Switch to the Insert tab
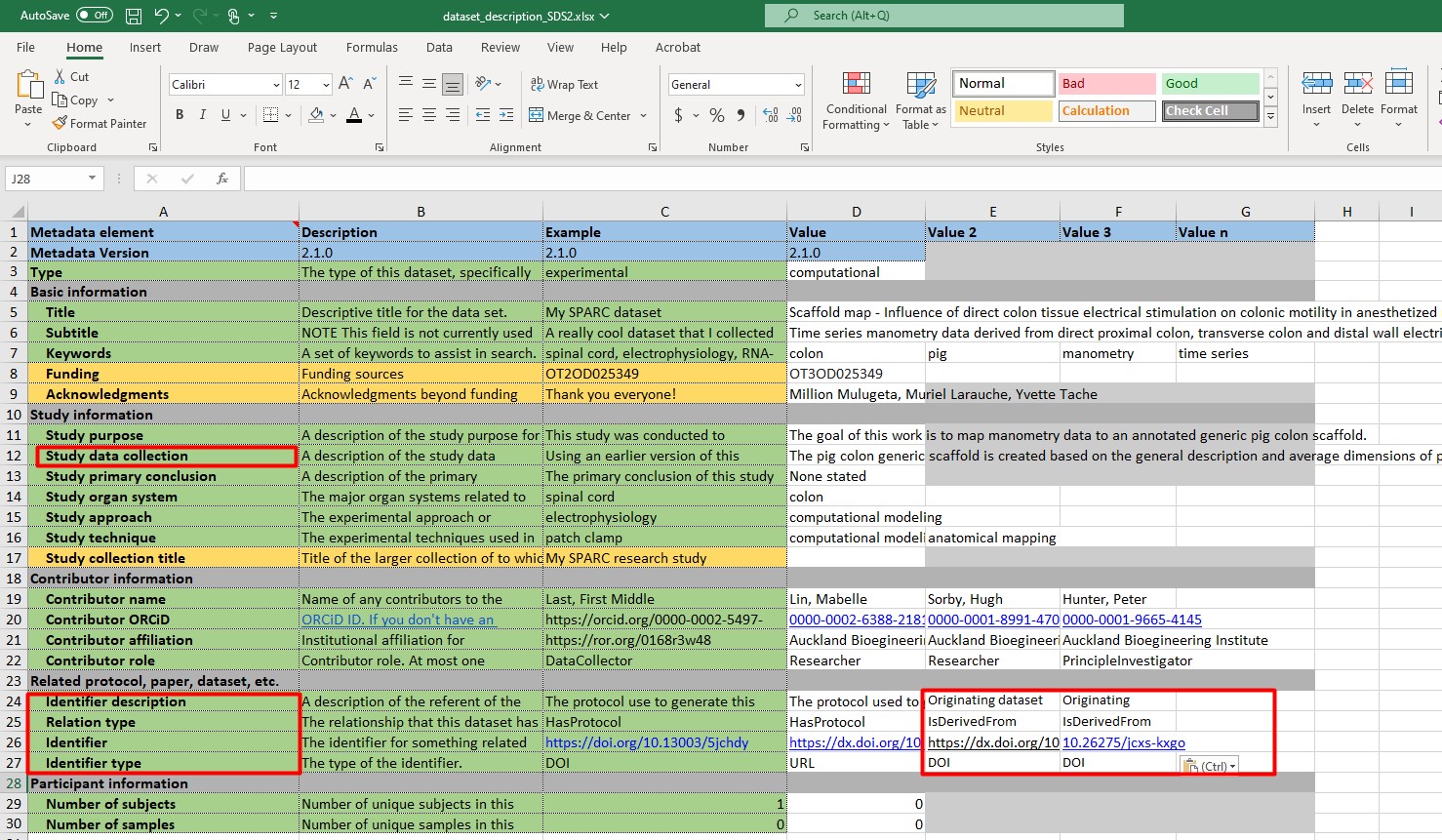 [x=145, y=47]
